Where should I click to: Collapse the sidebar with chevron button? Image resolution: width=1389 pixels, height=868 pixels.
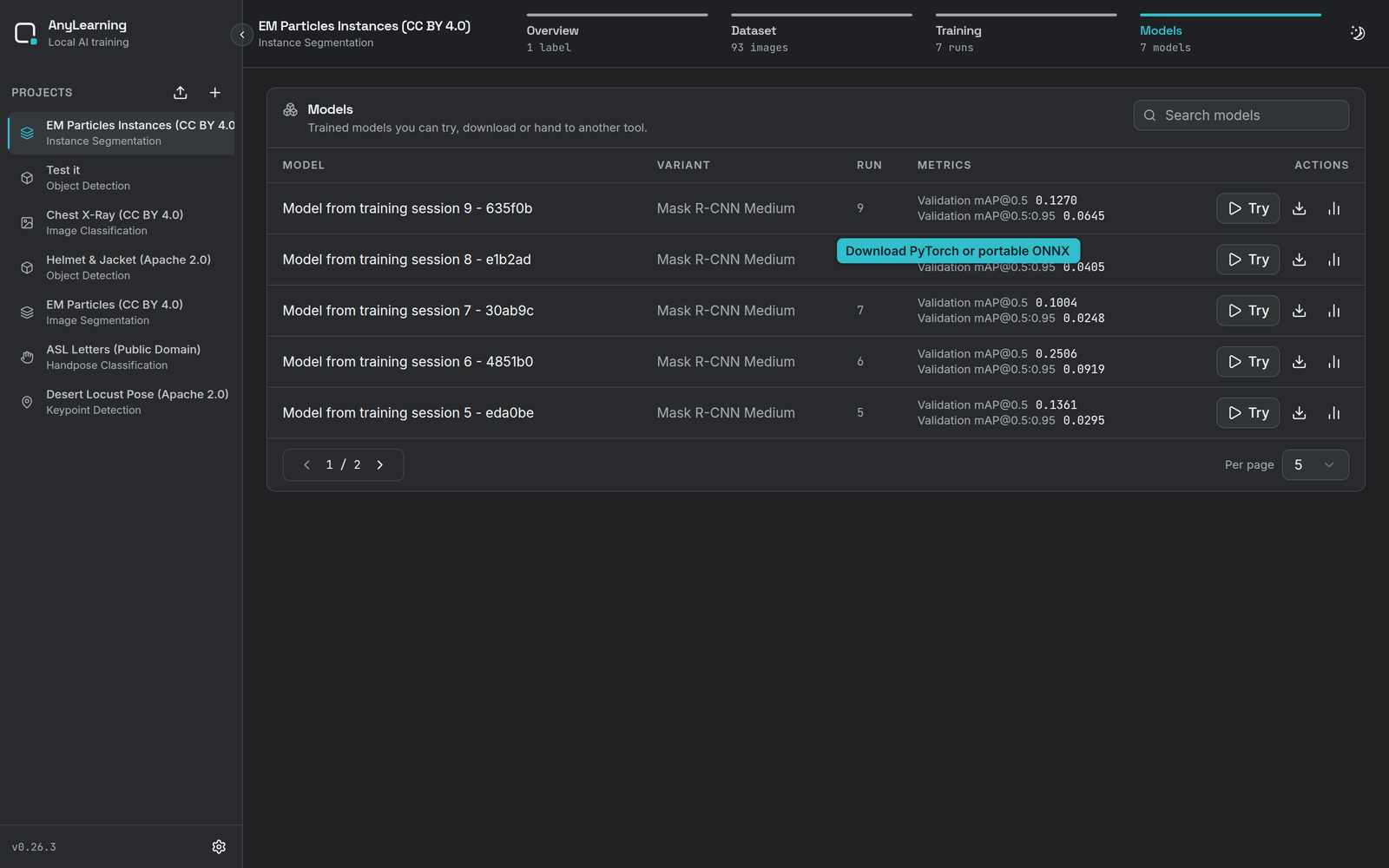[x=242, y=35]
